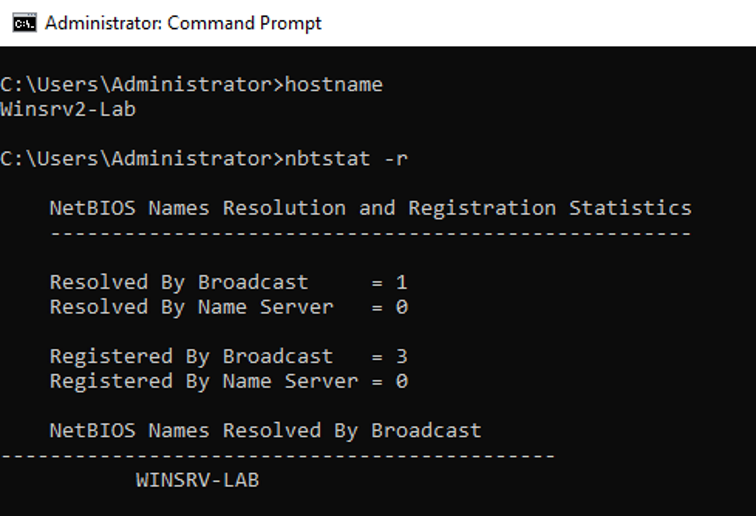Click the "Resolved By Name Server" label
The image size is (756, 516).
pos(191,307)
